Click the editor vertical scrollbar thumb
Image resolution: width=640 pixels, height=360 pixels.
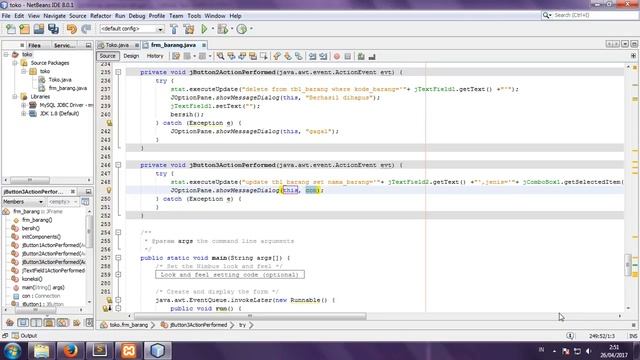point(628,264)
